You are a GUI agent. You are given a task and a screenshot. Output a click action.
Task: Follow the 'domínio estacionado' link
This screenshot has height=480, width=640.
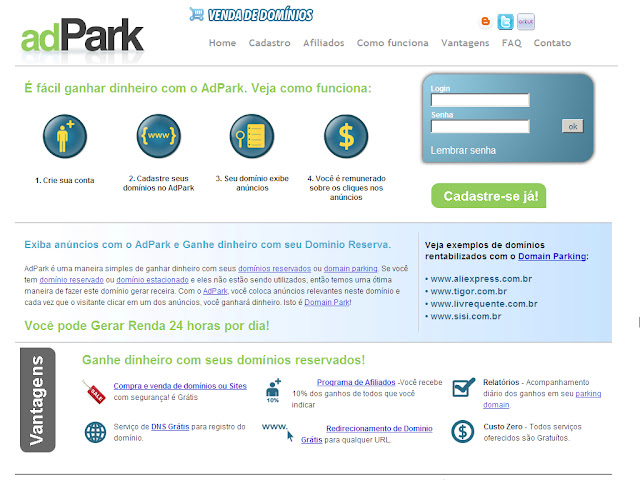[x=152, y=280]
